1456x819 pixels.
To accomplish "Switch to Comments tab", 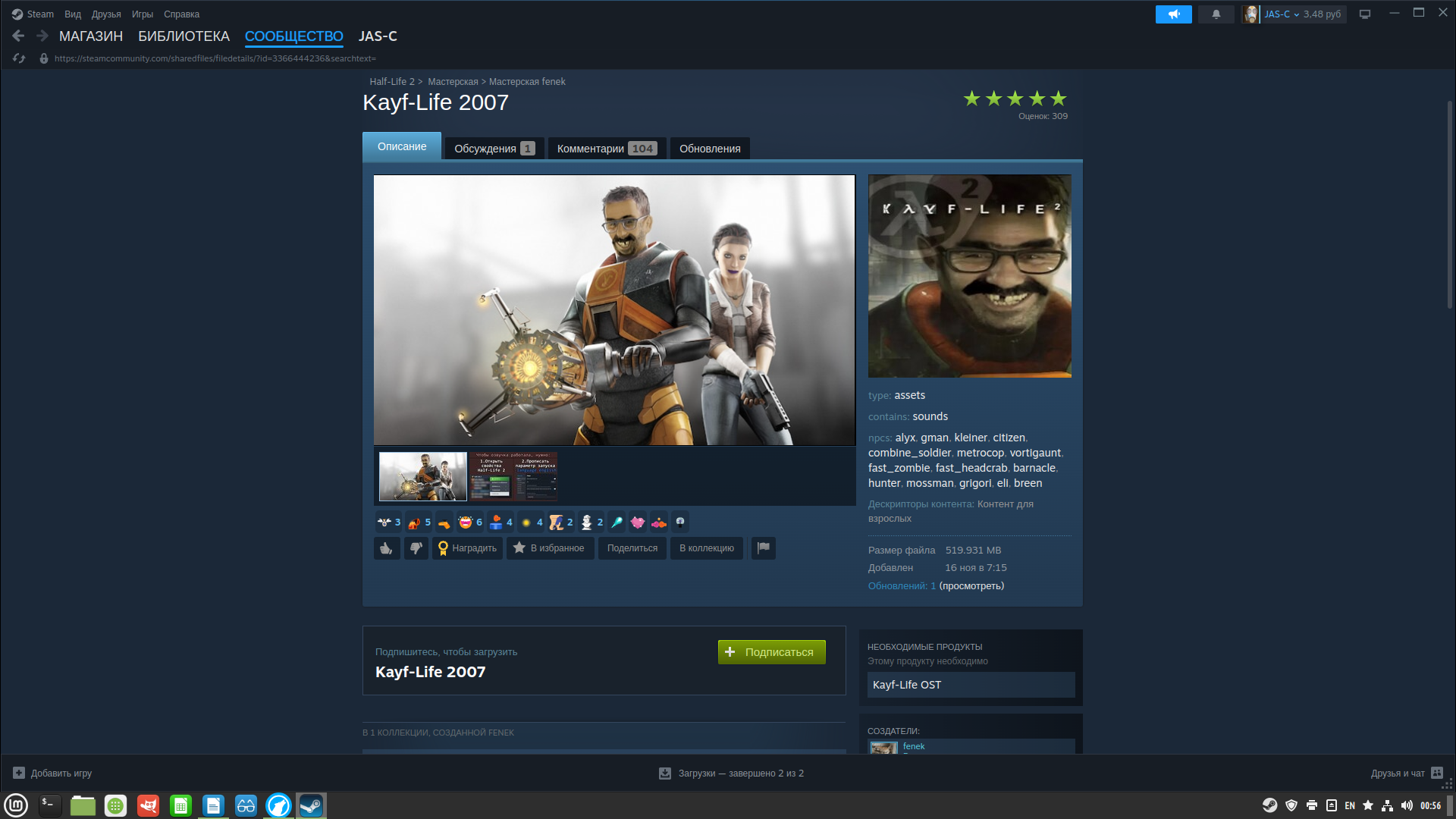I will click(606, 149).
